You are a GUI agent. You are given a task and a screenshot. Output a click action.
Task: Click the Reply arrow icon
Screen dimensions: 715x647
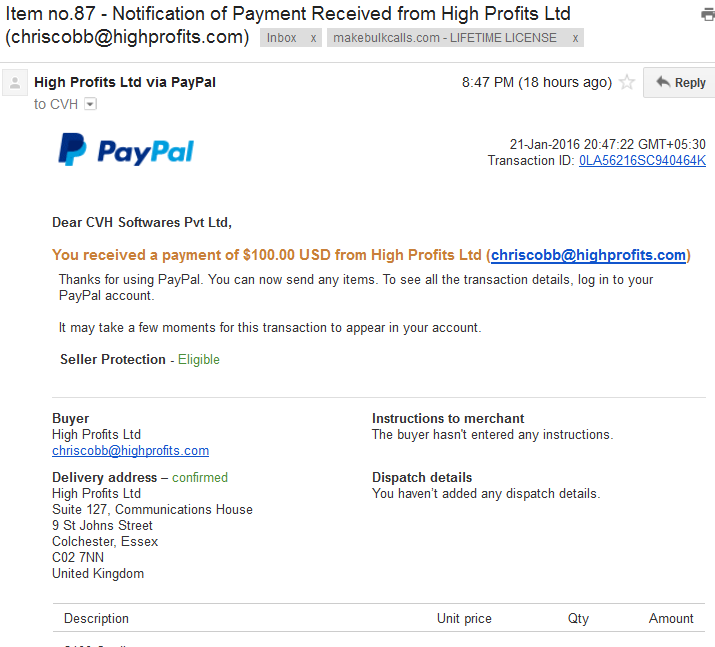[x=663, y=82]
